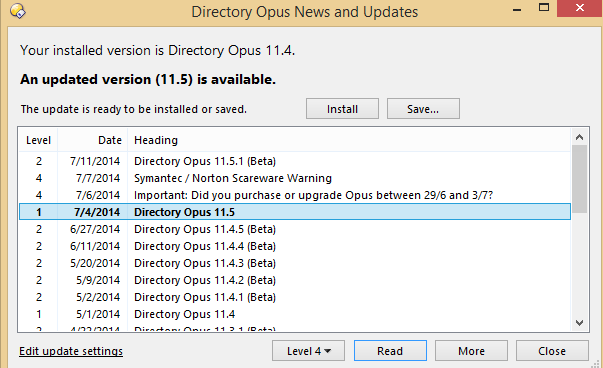Click the Directory Opus title bar icon

point(18,11)
